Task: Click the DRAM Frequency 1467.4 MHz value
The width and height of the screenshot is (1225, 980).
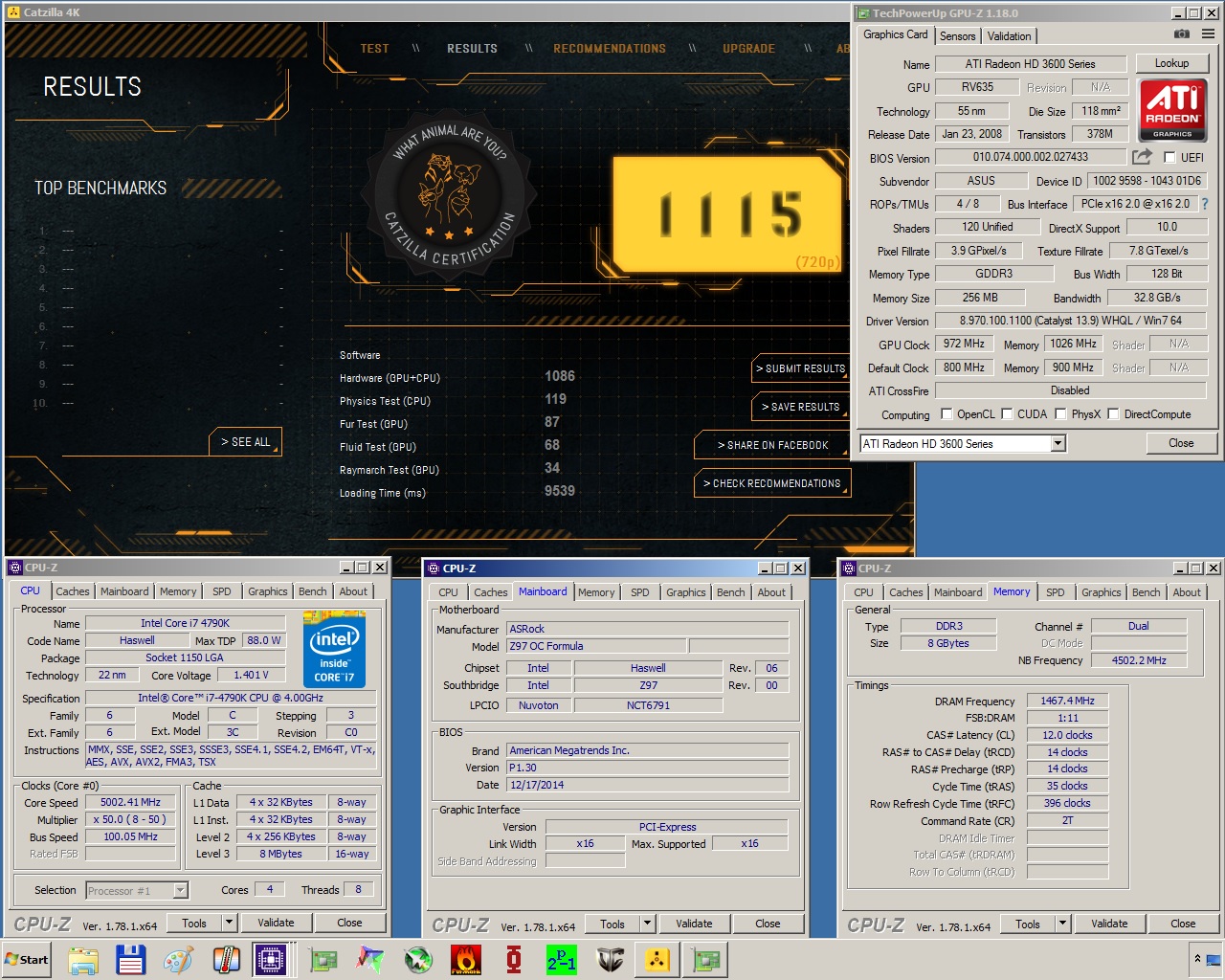Action: pyautogui.click(x=1067, y=701)
